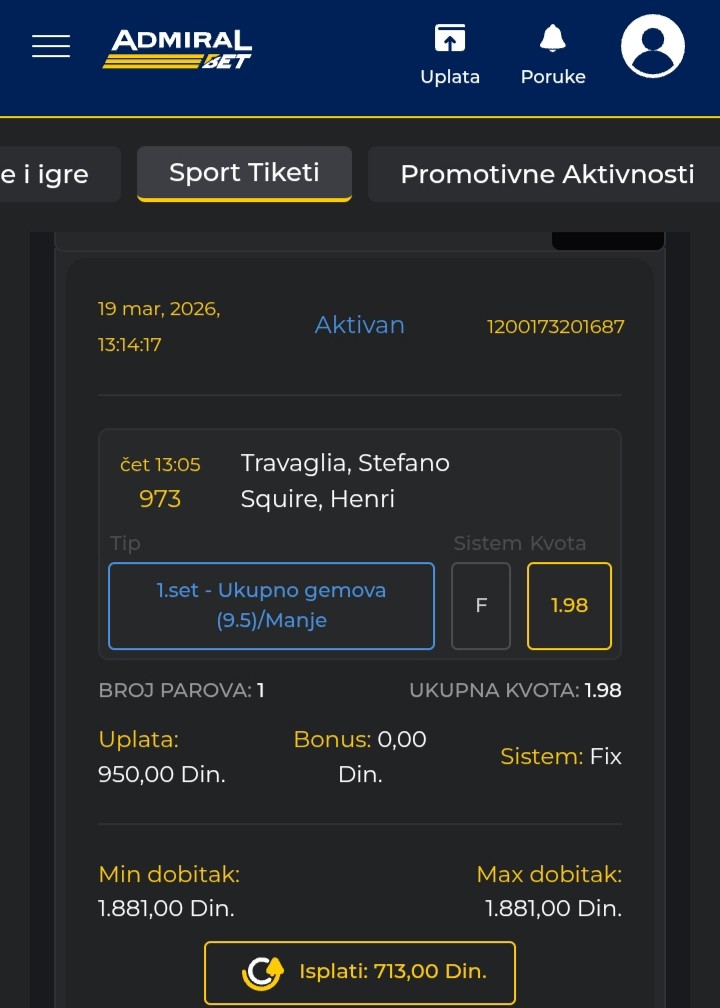Click the ticket date 19 mar, 2026
The image size is (720, 1008).
159,309
